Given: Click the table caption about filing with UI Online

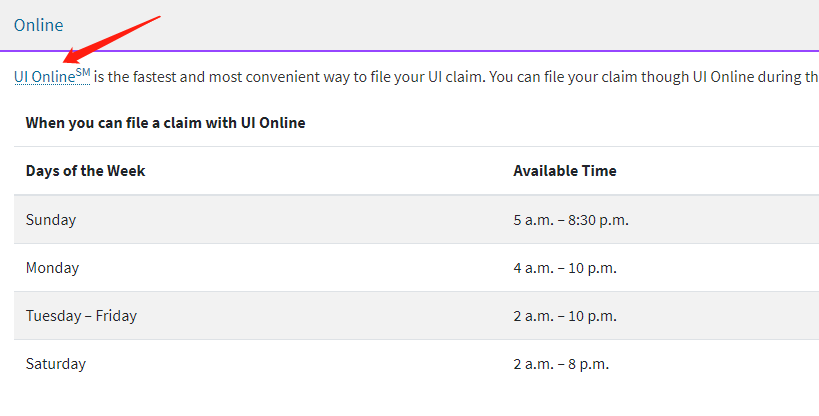Looking at the screenshot, I should [x=166, y=123].
